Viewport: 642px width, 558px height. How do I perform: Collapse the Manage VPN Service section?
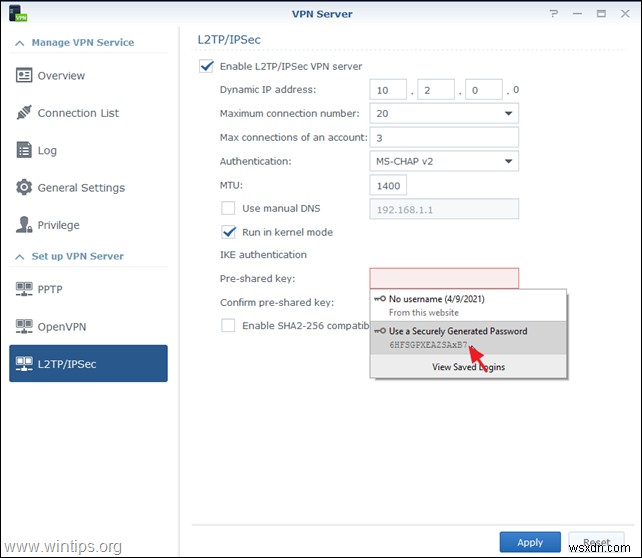pos(19,43)
